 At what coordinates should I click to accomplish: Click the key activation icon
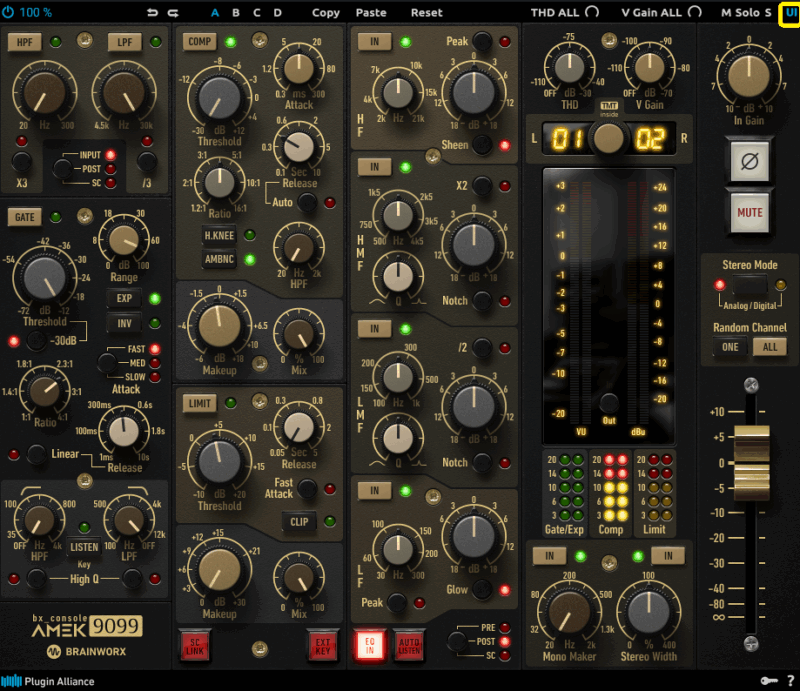[768, 680]
